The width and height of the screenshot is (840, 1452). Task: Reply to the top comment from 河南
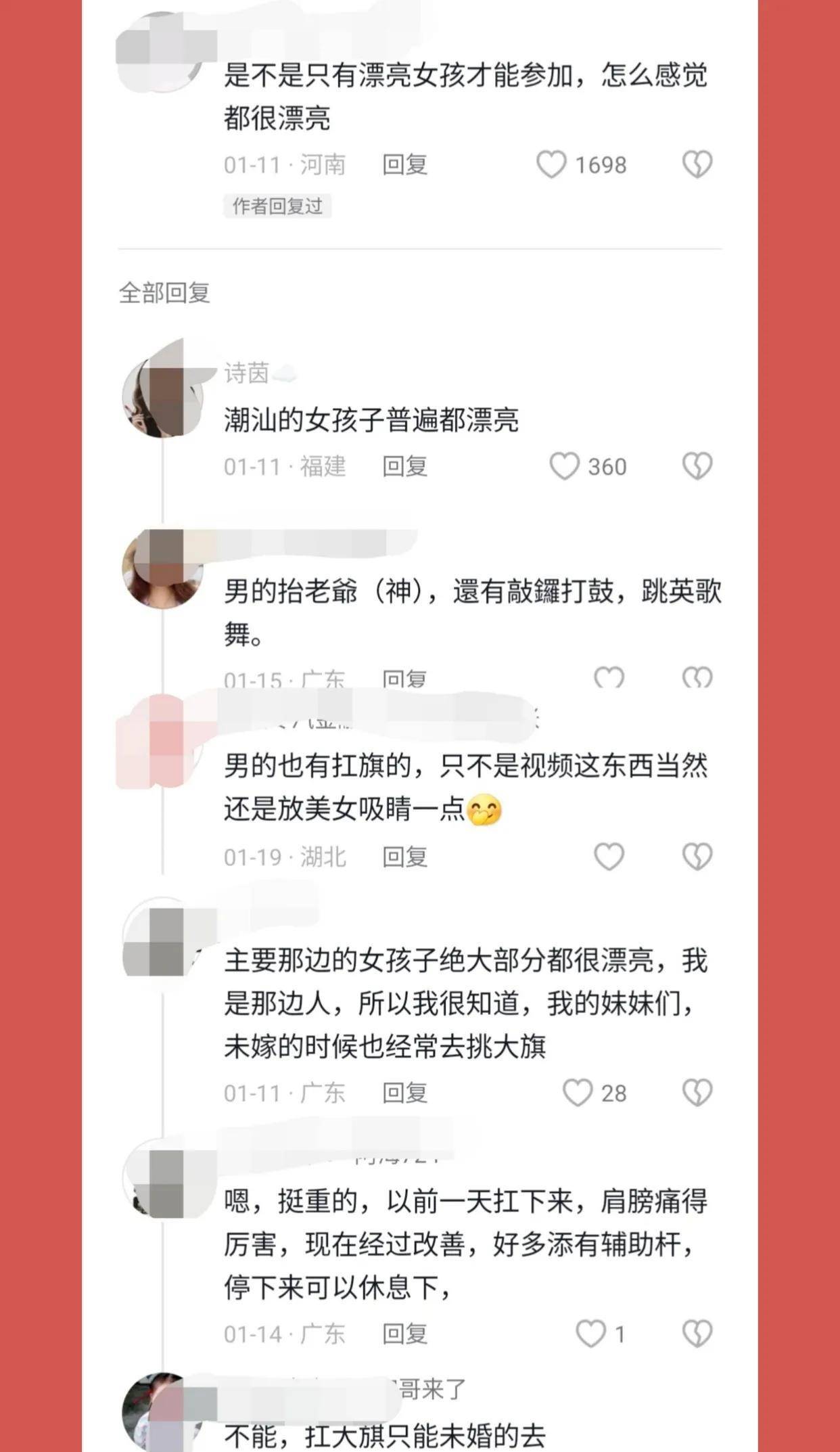point(404,164)
